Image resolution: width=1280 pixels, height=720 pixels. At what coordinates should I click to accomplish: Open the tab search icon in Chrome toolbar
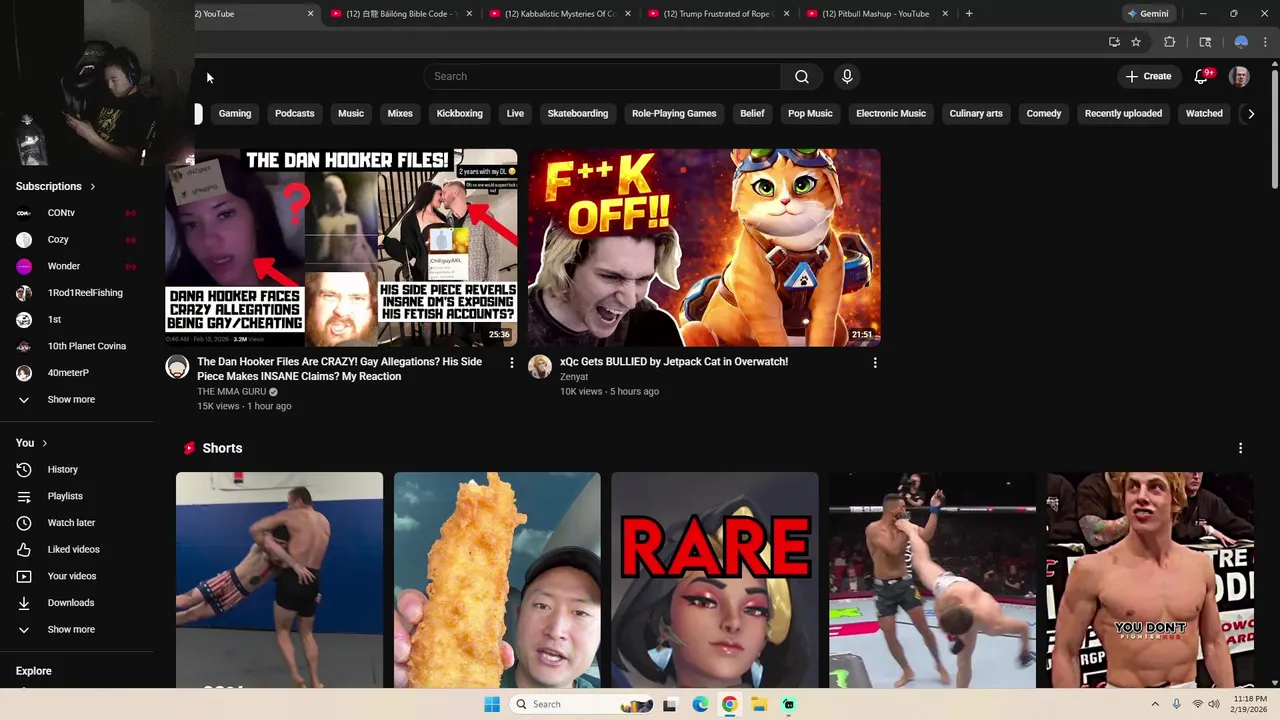pyautogui.click(x=1205, y=42)
